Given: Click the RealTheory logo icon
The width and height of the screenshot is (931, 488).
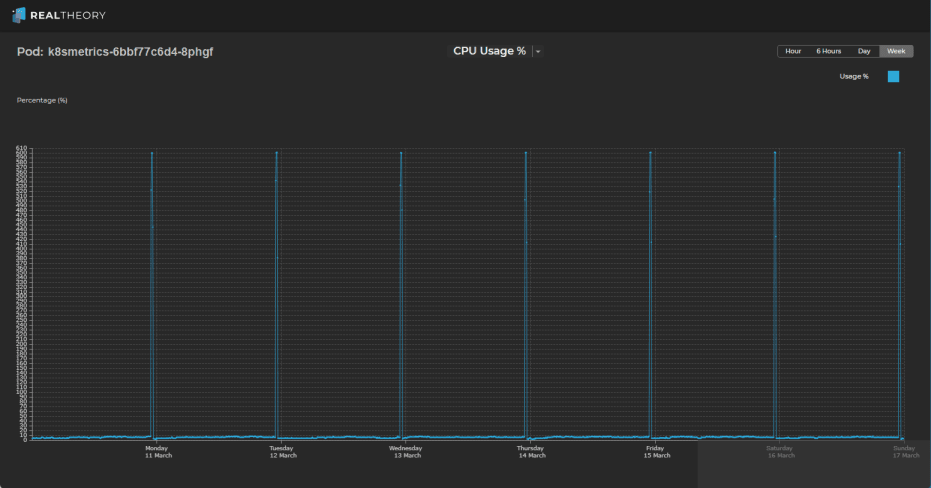Looking at the screenshot, I should (19, 15).
